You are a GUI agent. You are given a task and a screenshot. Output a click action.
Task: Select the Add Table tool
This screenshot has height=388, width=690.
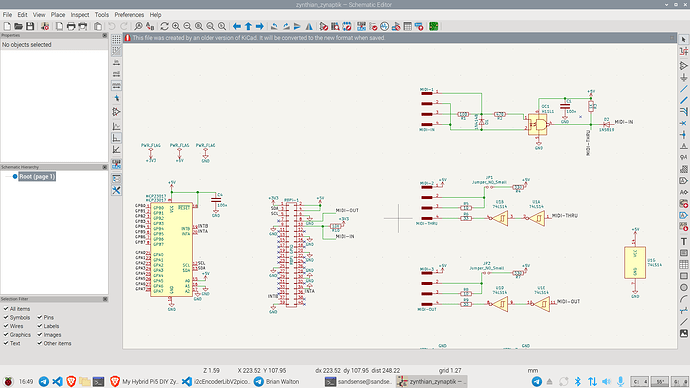683,264
